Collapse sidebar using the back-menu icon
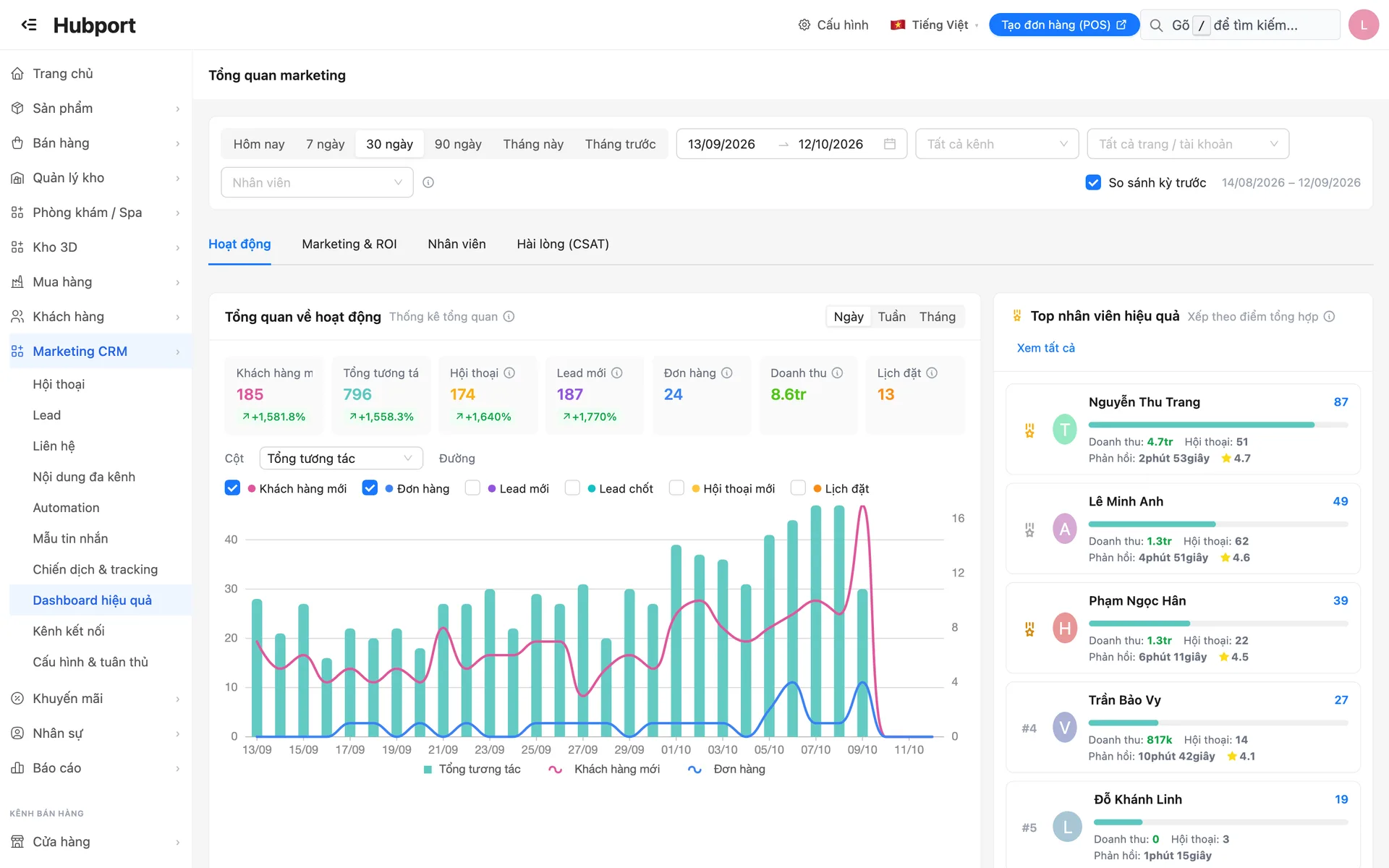Viewport: 1389px width, 868px height. (x=29, y=25)
